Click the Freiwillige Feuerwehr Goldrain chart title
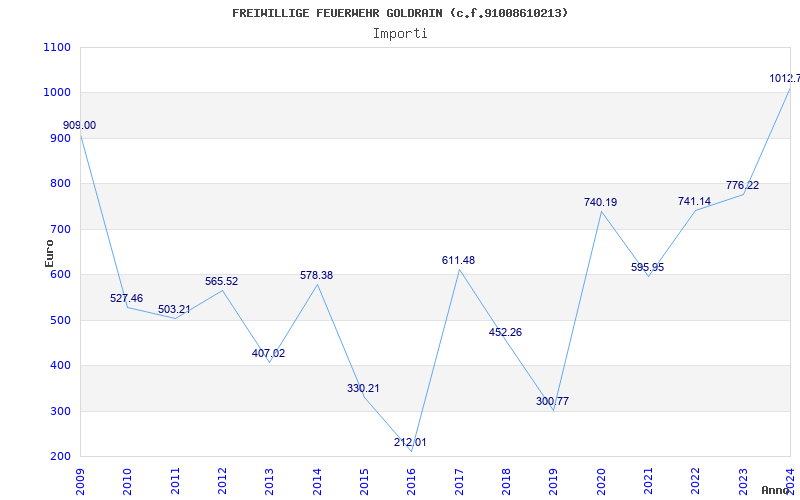 (400, 13)
